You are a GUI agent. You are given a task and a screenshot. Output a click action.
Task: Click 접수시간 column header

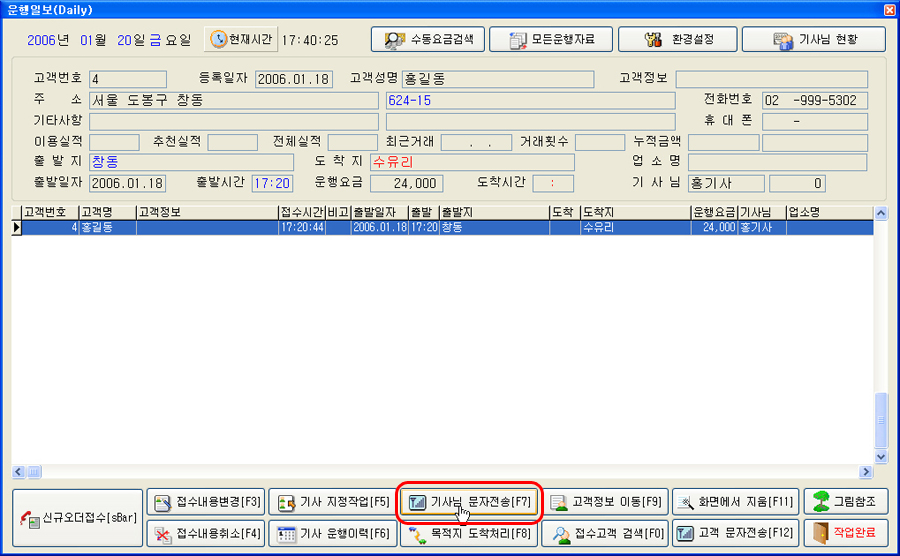(302, 212)
